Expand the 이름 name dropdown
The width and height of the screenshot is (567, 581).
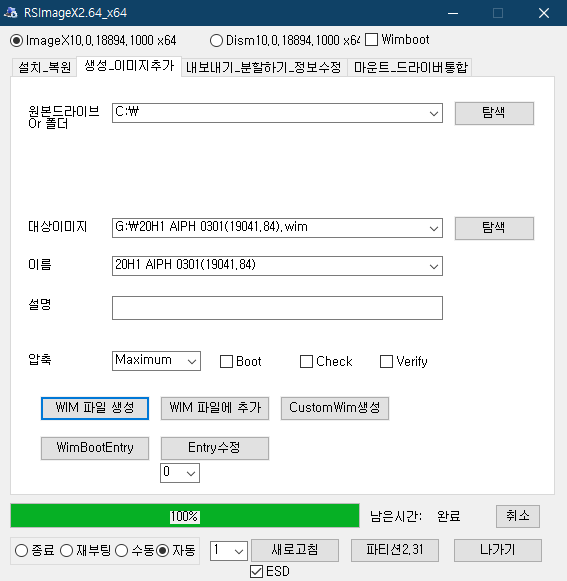[434, 266]
